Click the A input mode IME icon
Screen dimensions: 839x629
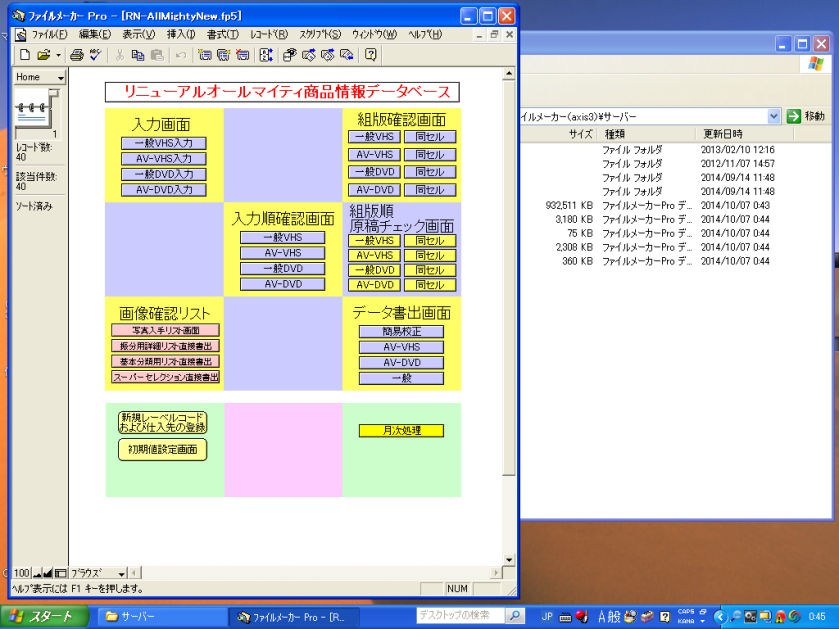point(602,617)
